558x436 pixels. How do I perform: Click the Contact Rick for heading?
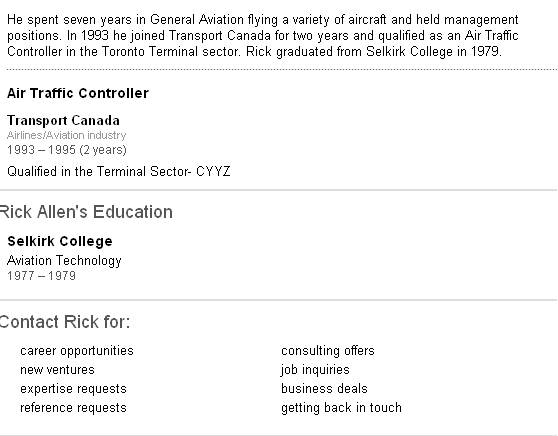tap(65, 322)
